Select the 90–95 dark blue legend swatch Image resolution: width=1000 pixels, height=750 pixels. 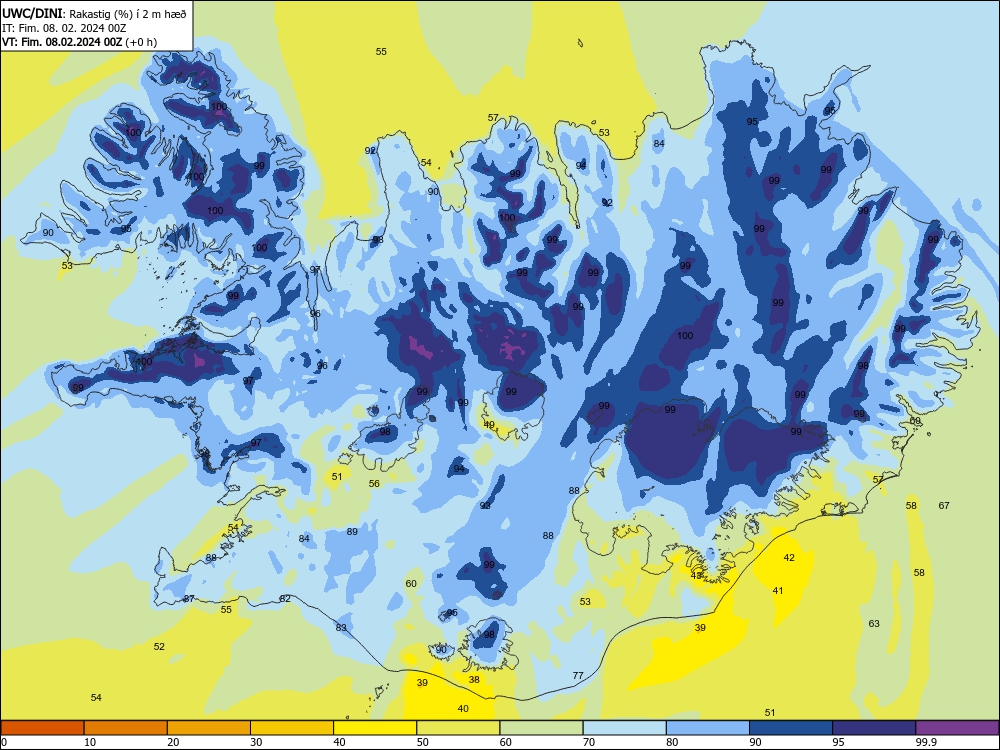pyautogui.click(x=791, y=728)
